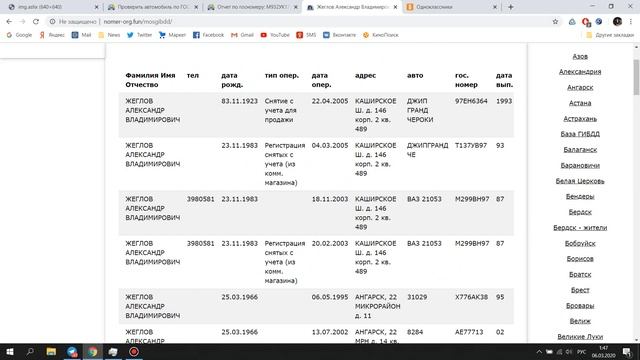
Task: Open taskbar clock showing 1:47
Action: point(603,352)
